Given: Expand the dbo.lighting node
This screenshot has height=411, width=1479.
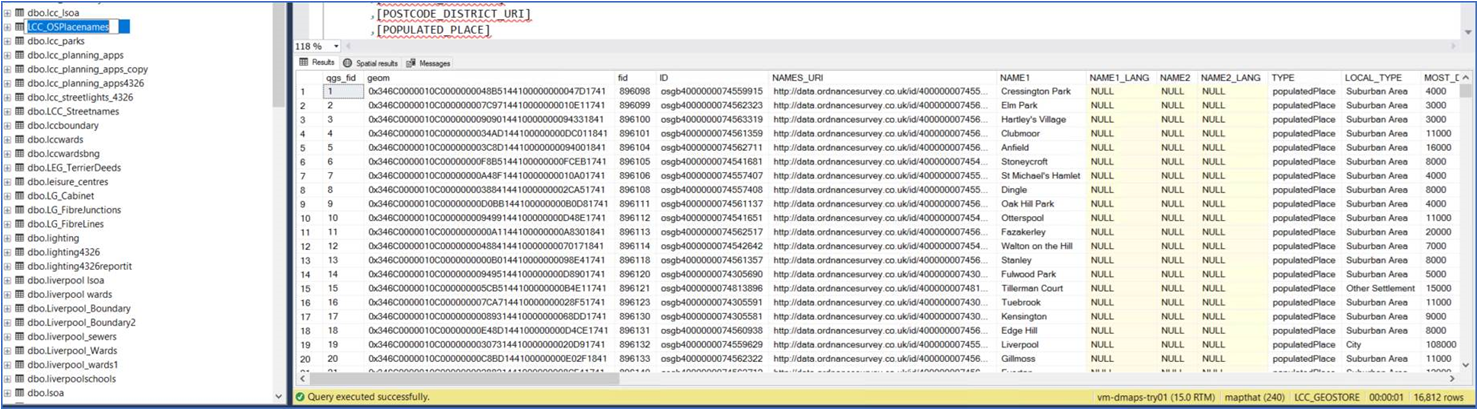Looking at the screenshot, I should click(x=7, y=238).
